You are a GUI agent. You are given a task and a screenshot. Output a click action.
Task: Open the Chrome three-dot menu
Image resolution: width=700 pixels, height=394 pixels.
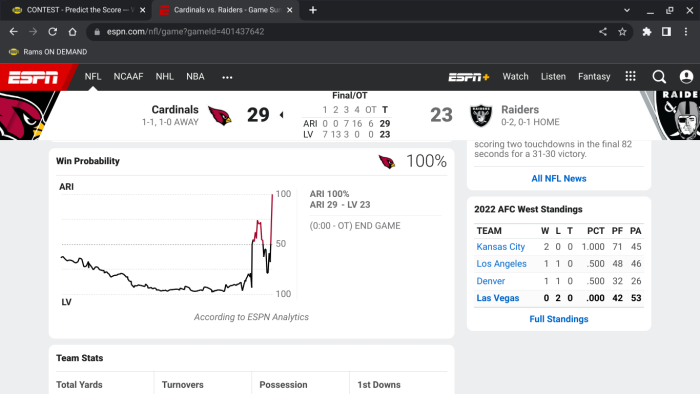click(686, 32)
